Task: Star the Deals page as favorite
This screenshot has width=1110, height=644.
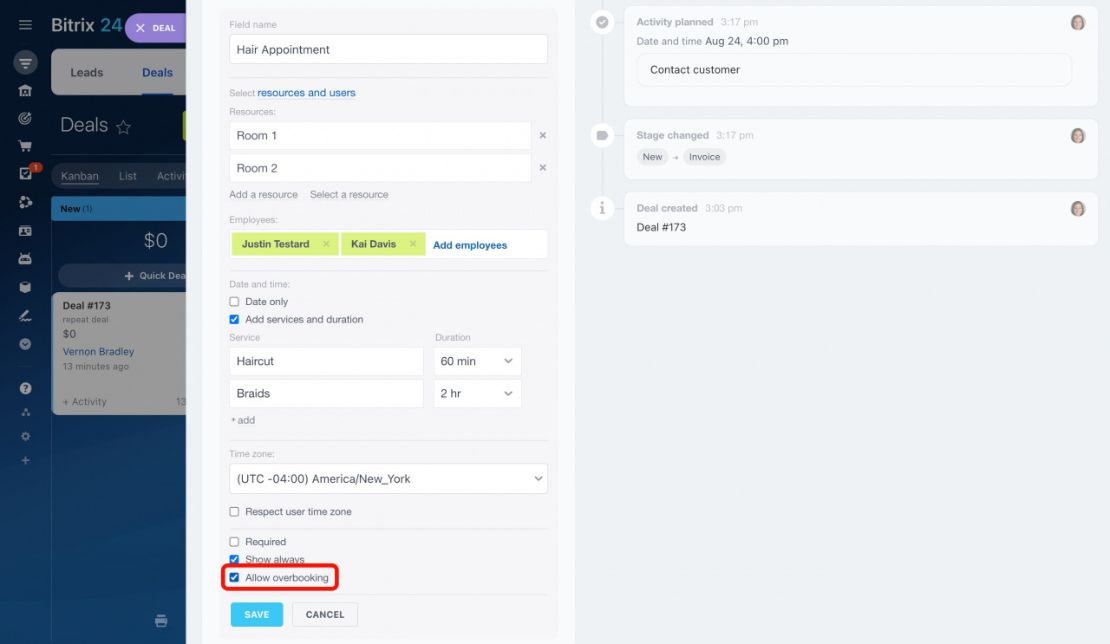Action: pos(123,127)
